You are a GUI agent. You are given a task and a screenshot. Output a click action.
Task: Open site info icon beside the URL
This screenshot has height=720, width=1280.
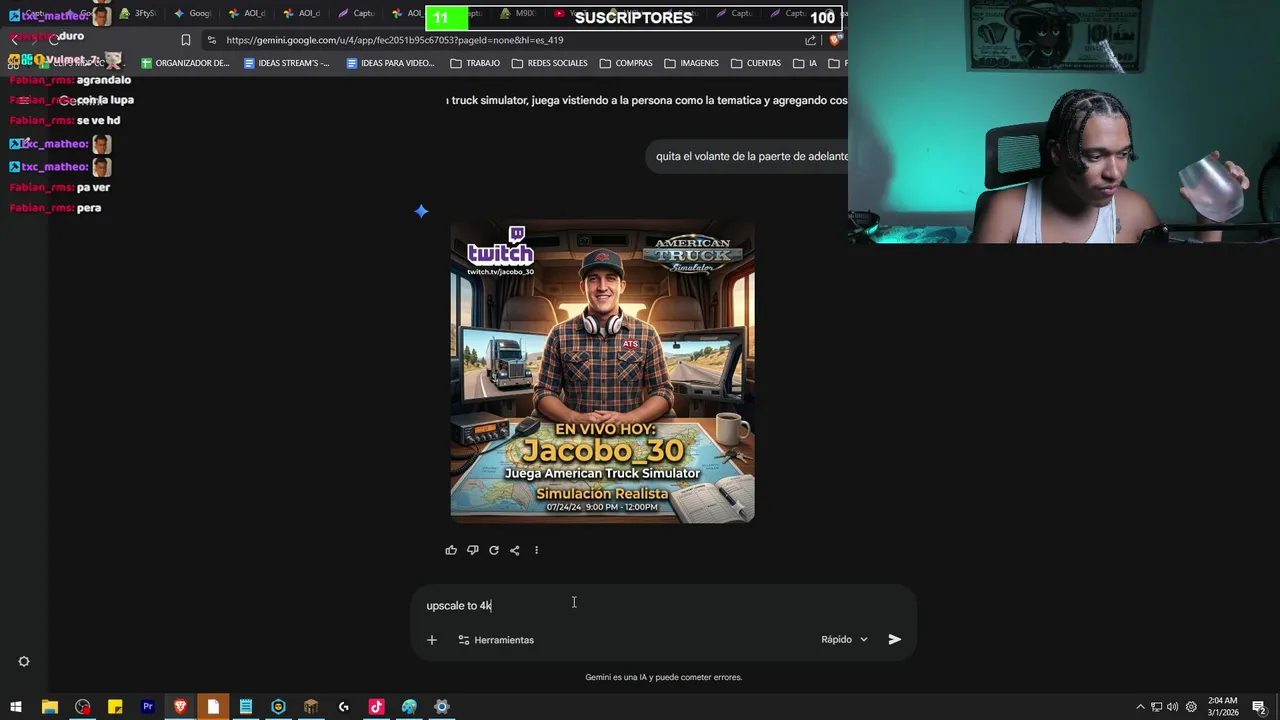211,40
